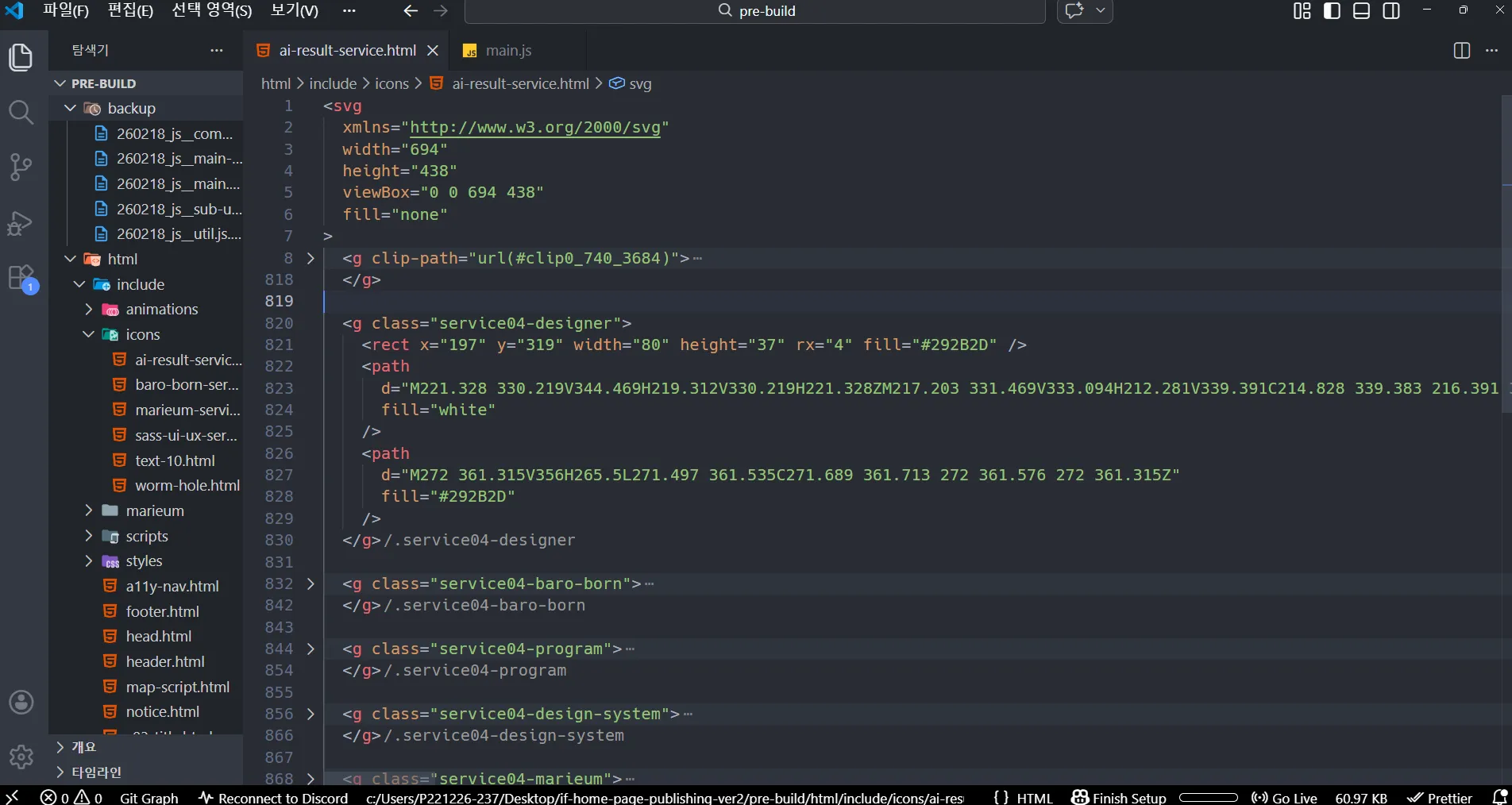1512x805 pixels.
Task: Expand the 개요 outline section
Action: pos(146,747)
